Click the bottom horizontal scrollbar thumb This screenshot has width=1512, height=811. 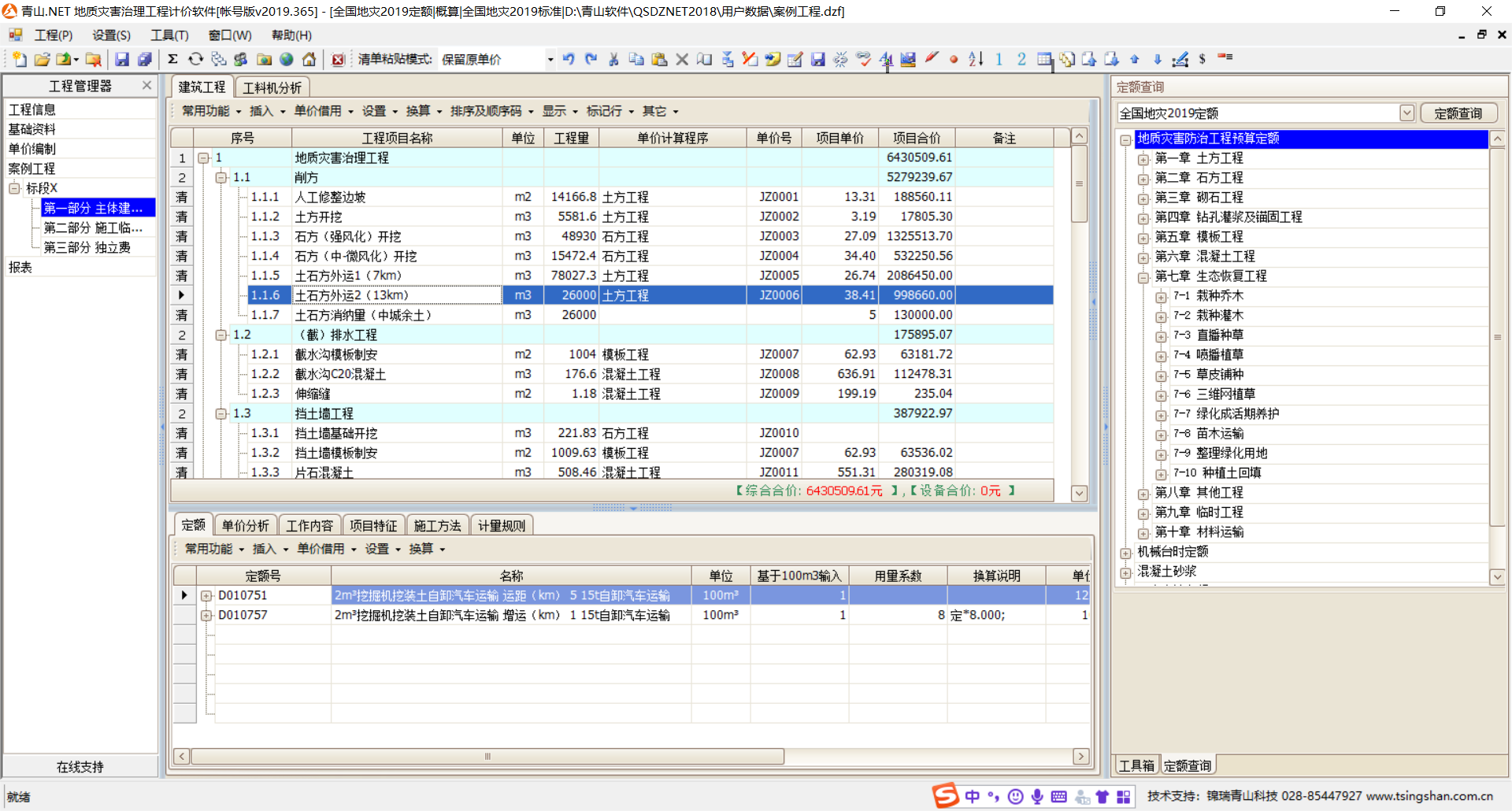pyautogui.click(x=487, y=757)
